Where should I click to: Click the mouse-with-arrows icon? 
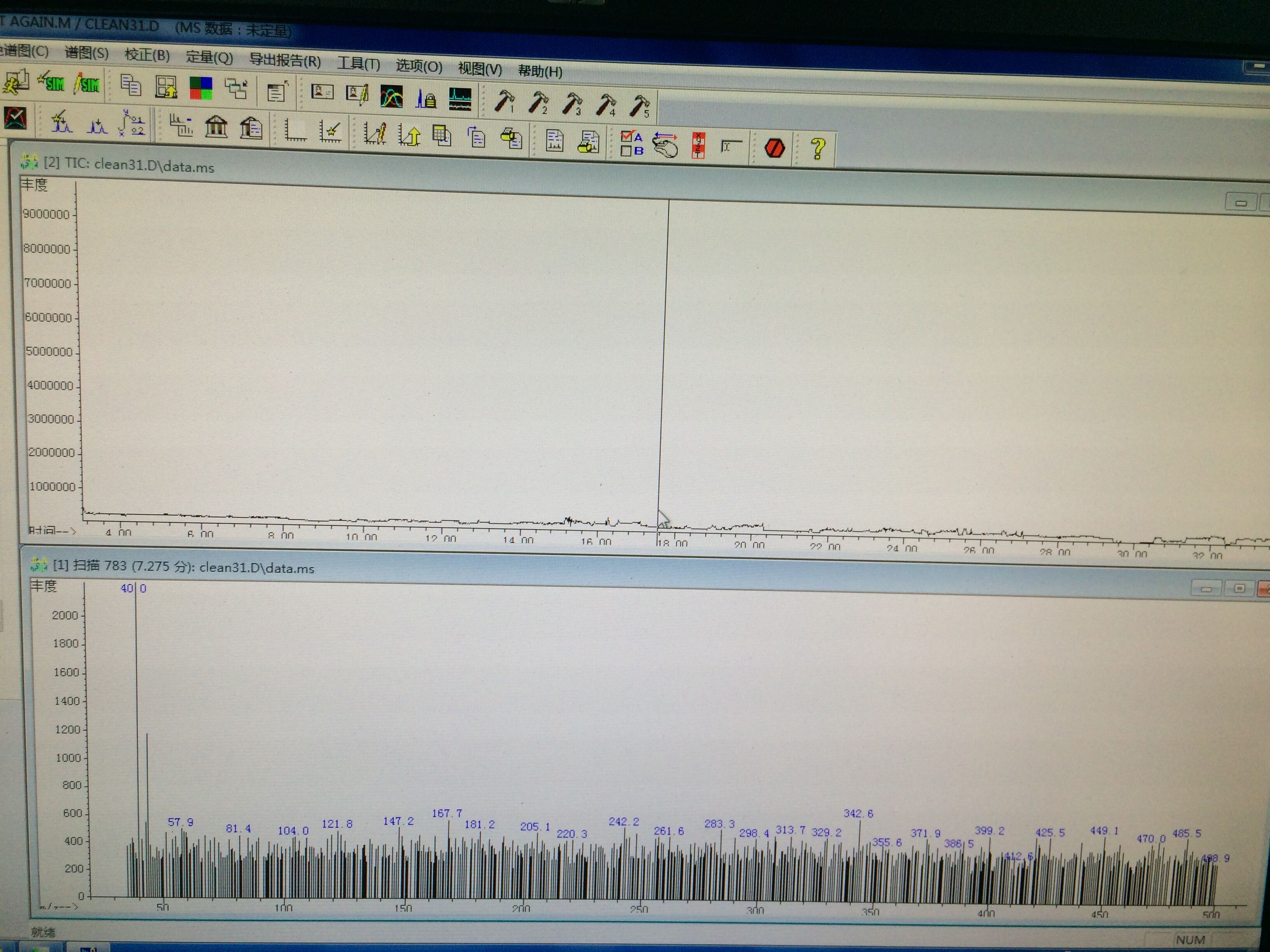[x=665, y=145]
